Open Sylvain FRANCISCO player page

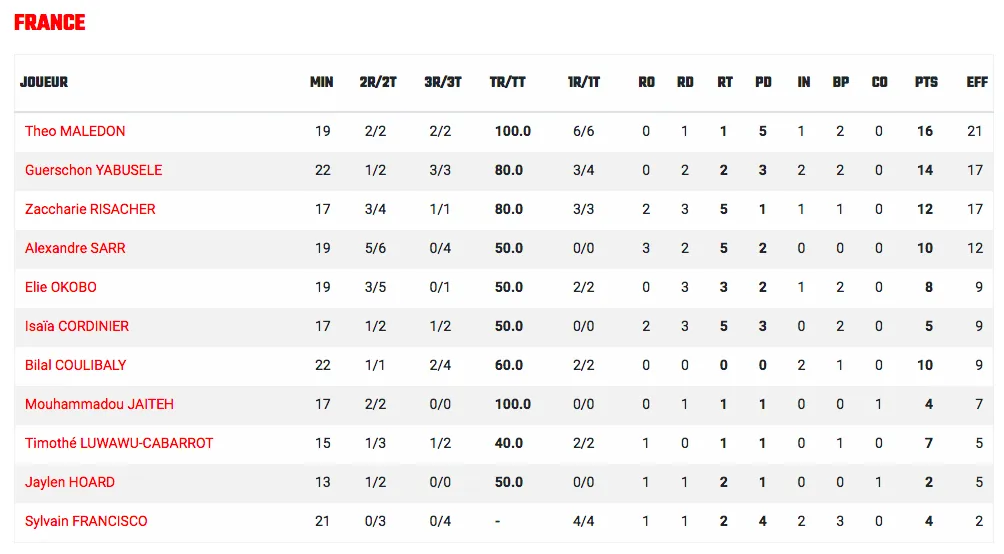(x=86, y=521)
